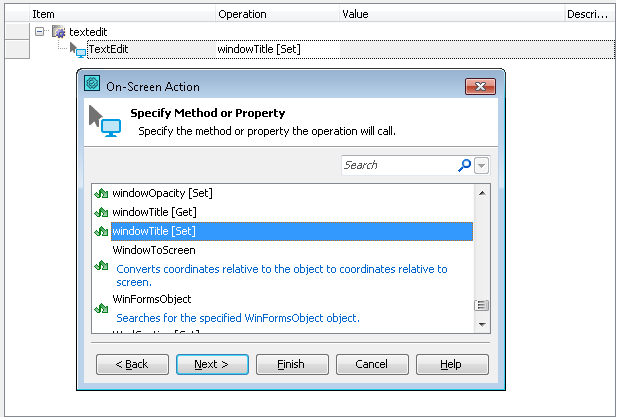This screenshot has height=420, width=620.
Task: Click the search magnifier icon
Action: (464, 165)
